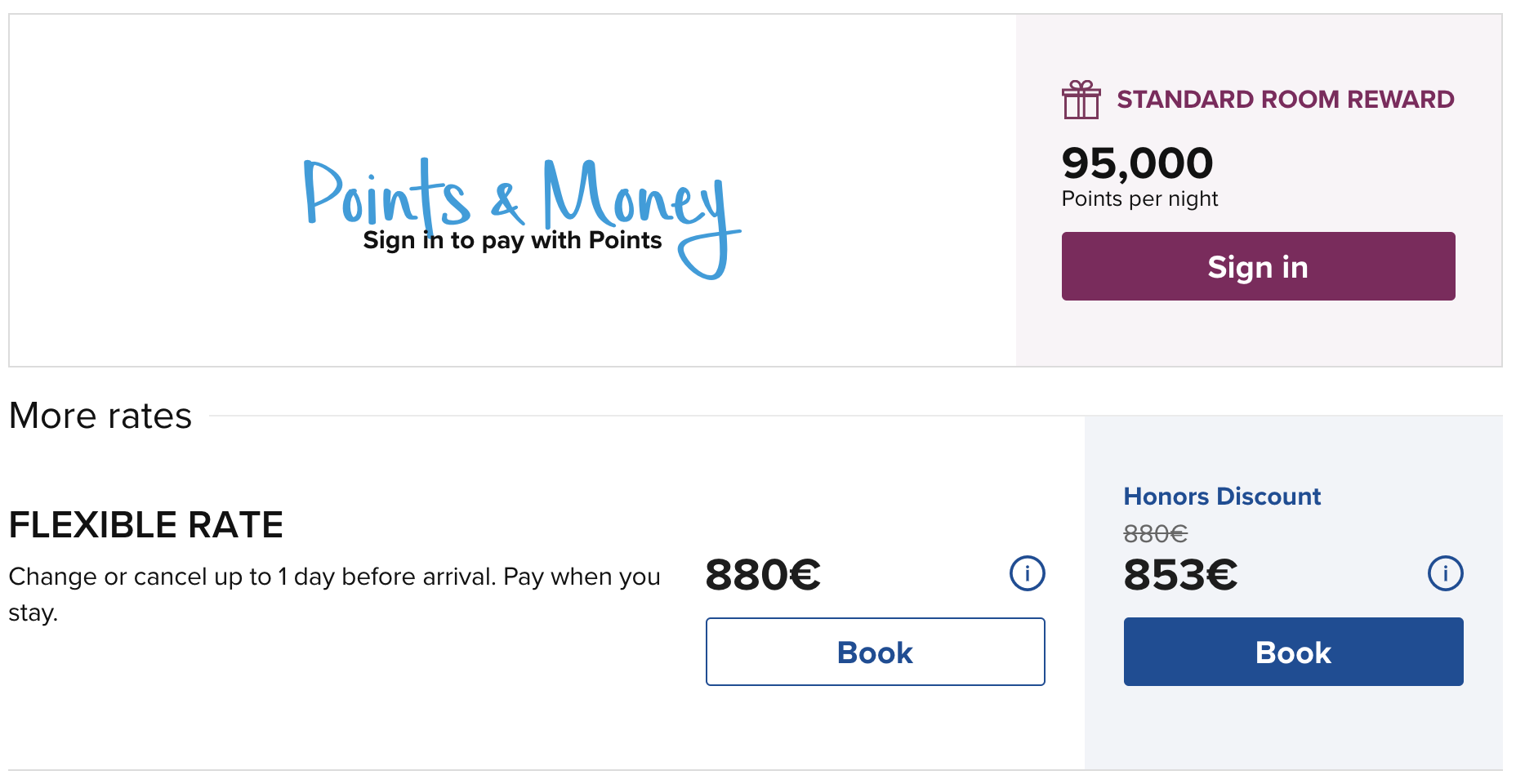This screenshot has height=784, width=1516.
Task: Book the 853€ Honors Discount rate
Action: [1293, 652]
